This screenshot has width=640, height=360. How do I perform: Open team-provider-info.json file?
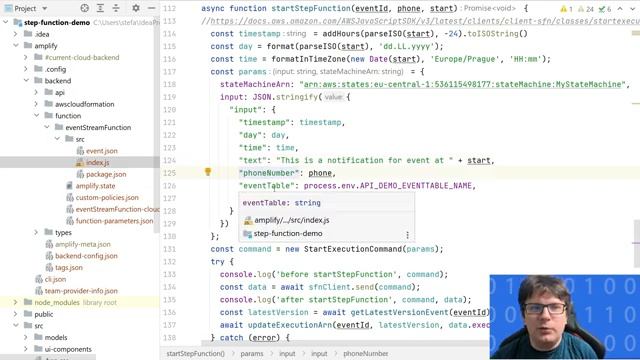pos(81,291)
